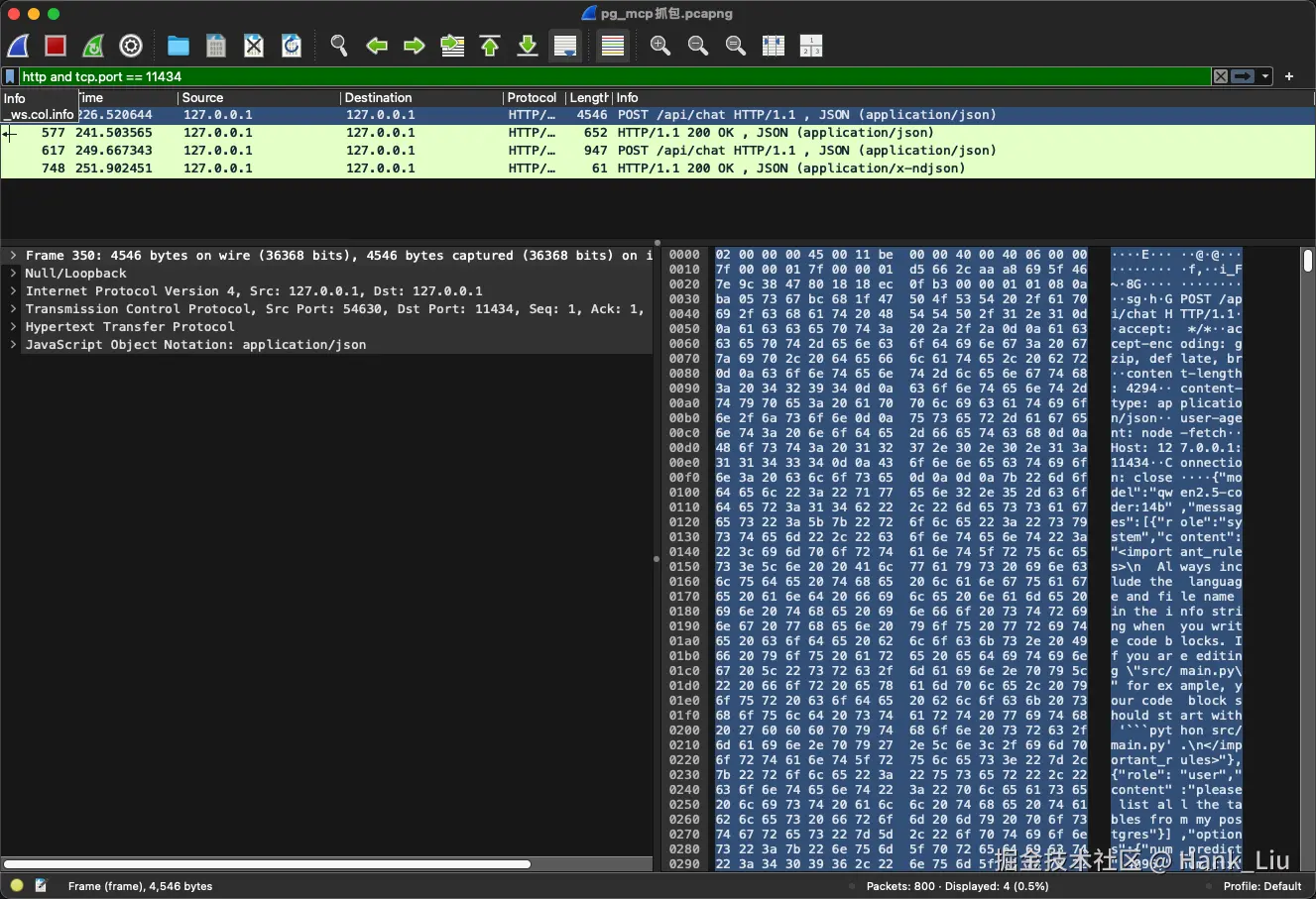This screenshot has height=899, width=1316.
Task: Go forward to next packet in history
Action: pos(415,46)
